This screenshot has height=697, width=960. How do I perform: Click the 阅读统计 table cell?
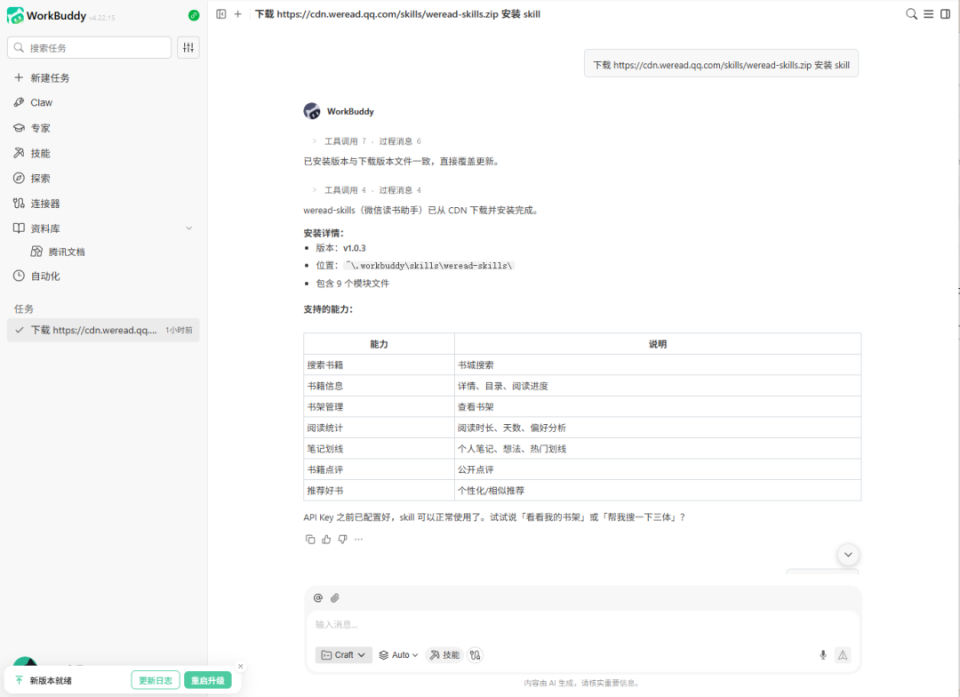pos(379,428)
